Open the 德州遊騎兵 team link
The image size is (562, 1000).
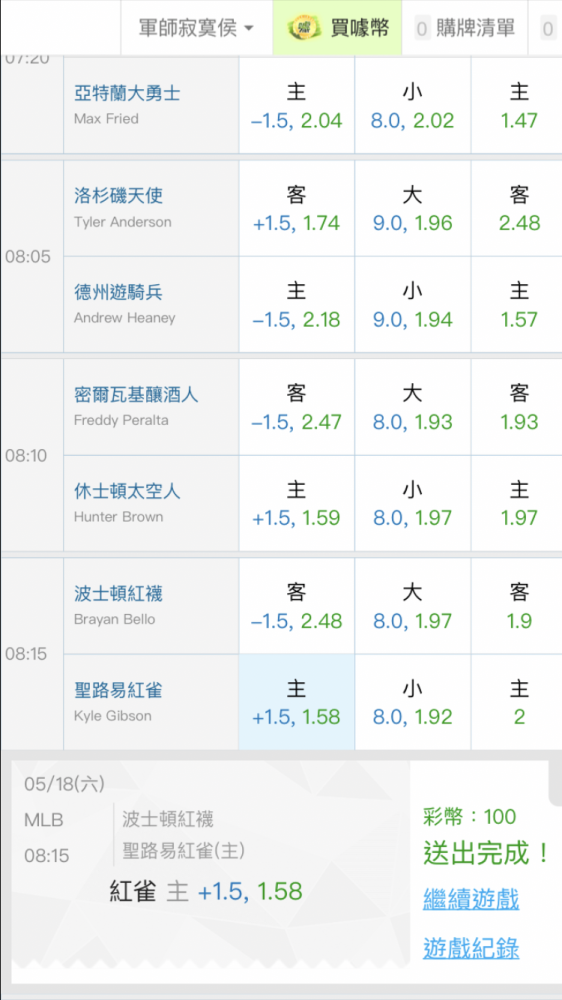pos(118,292)
